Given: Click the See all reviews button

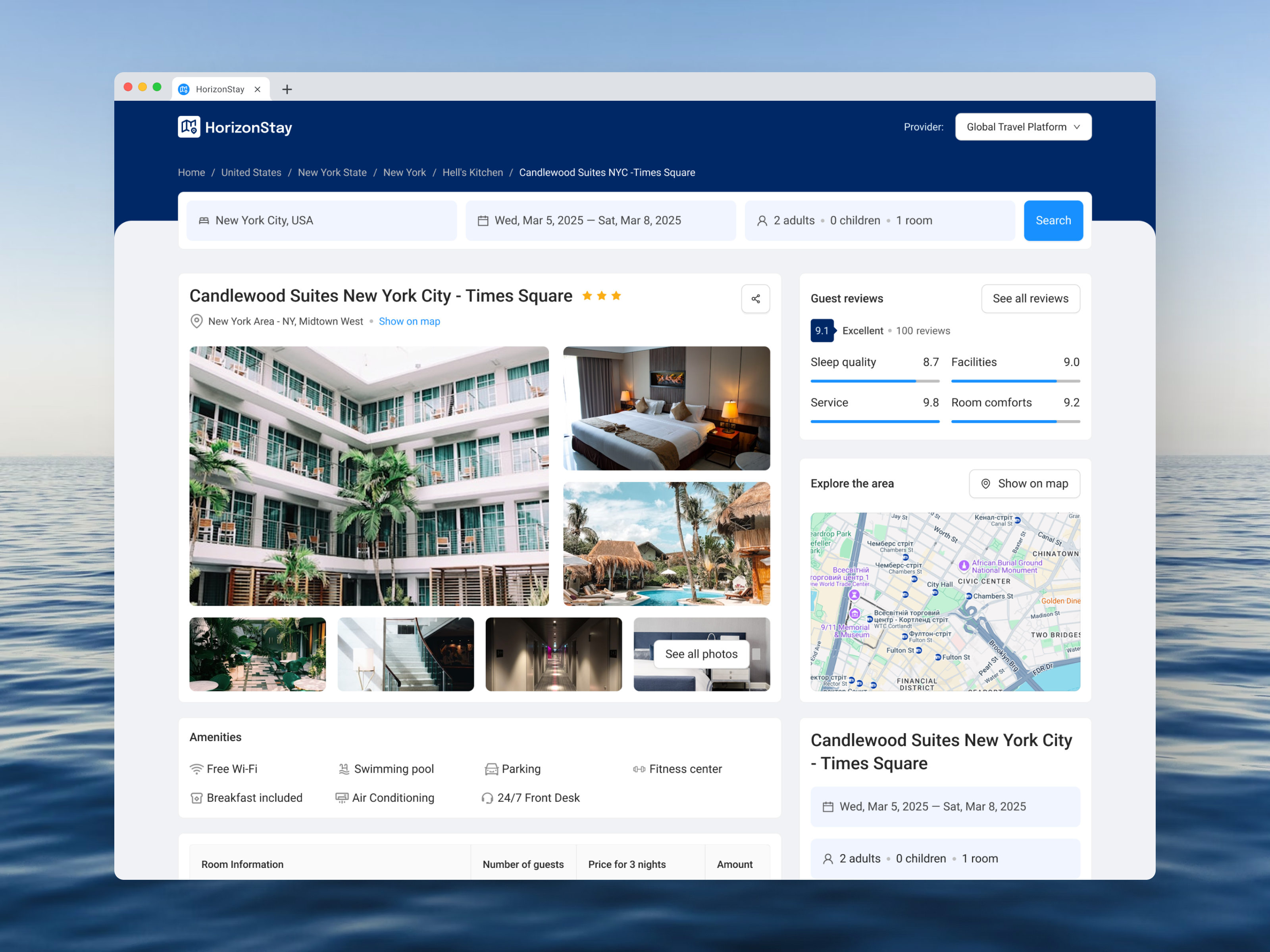Looking at the screenshot, I should pyautogui.click(x=1031, y=298).
